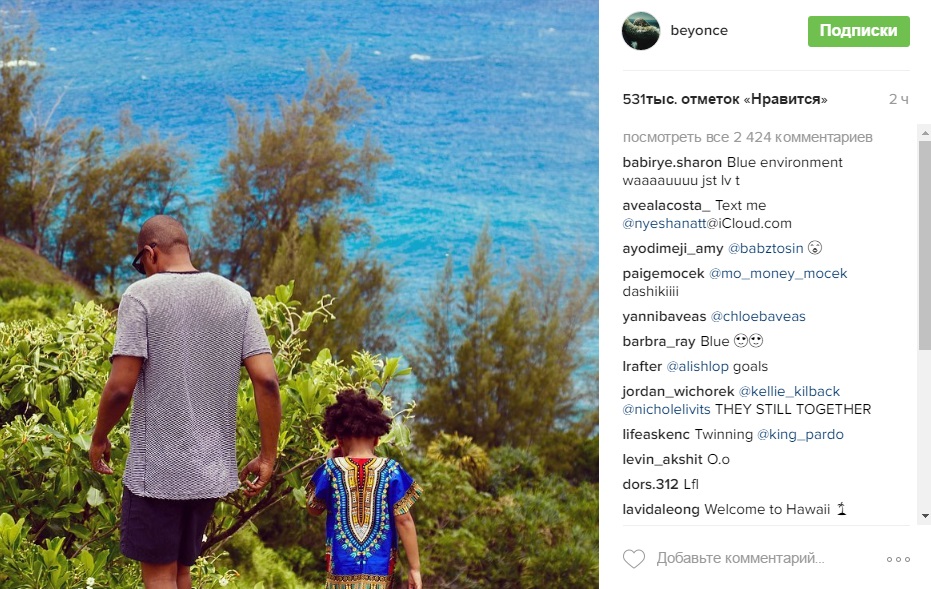Open the beyonce username link

(699, 30)
